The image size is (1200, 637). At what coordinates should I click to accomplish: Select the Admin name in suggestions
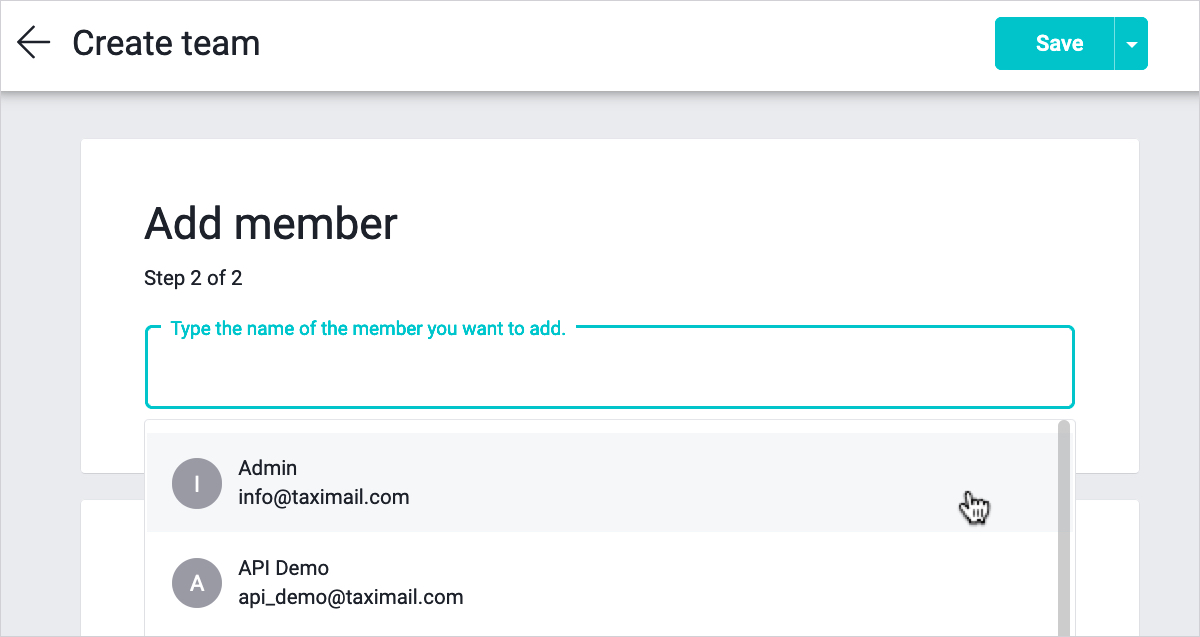(267, 468)
